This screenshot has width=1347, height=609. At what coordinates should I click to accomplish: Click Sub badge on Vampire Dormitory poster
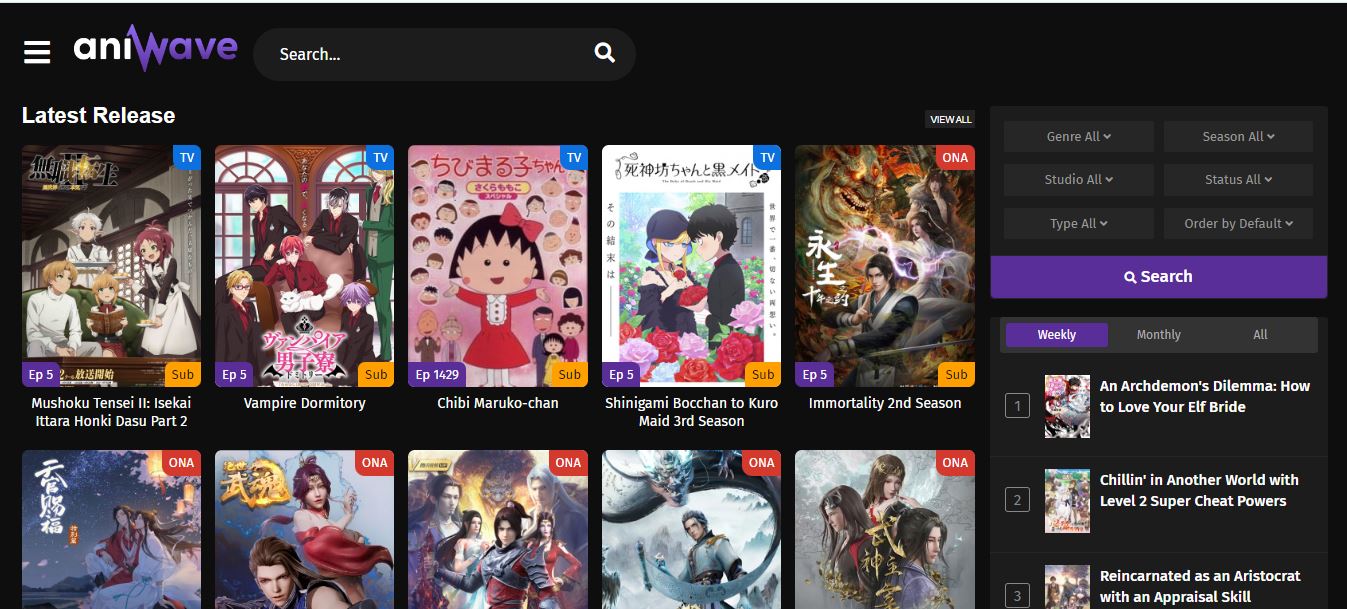[x=376, y=375]
